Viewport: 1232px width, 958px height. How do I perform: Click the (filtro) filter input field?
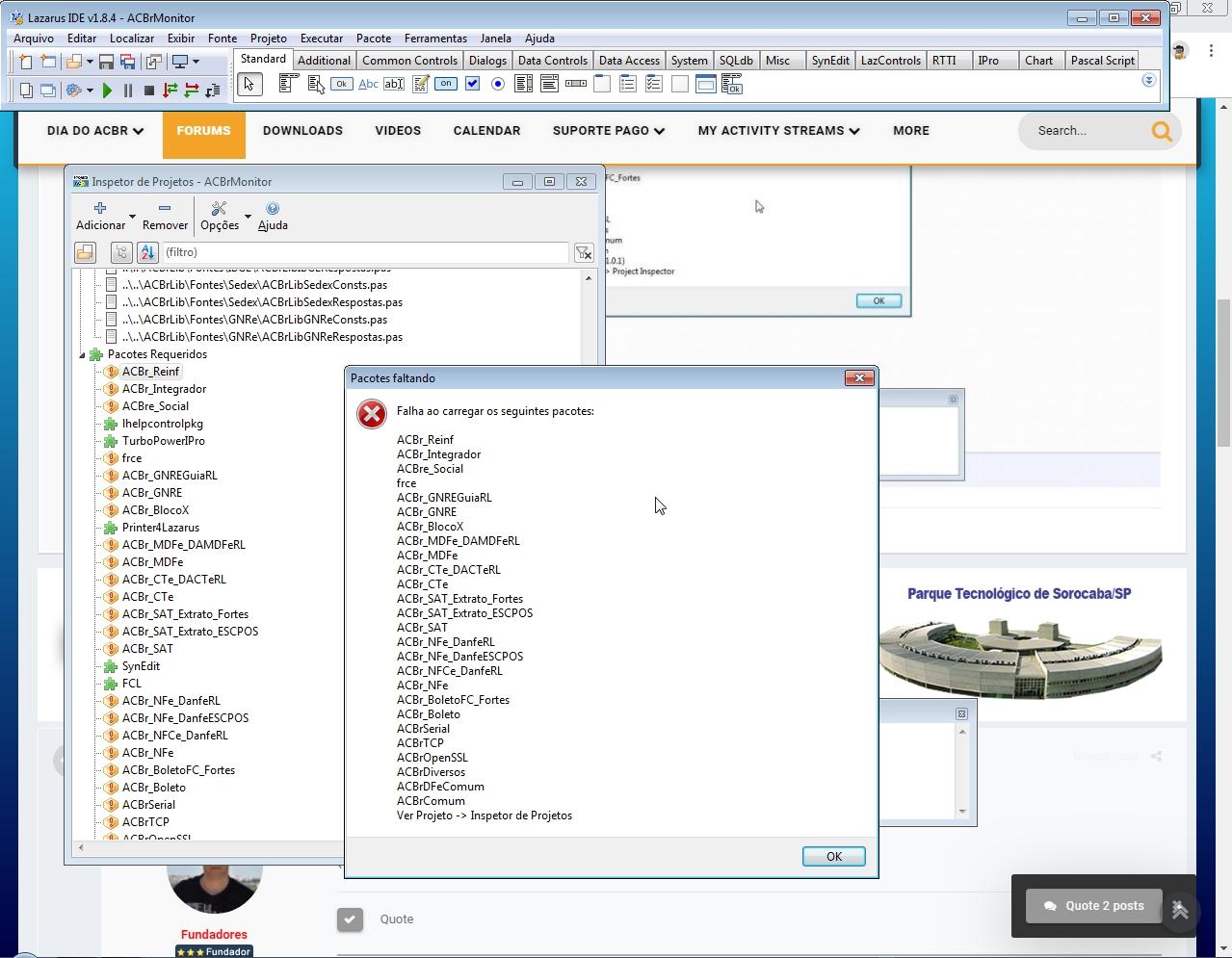click(366, 252)
